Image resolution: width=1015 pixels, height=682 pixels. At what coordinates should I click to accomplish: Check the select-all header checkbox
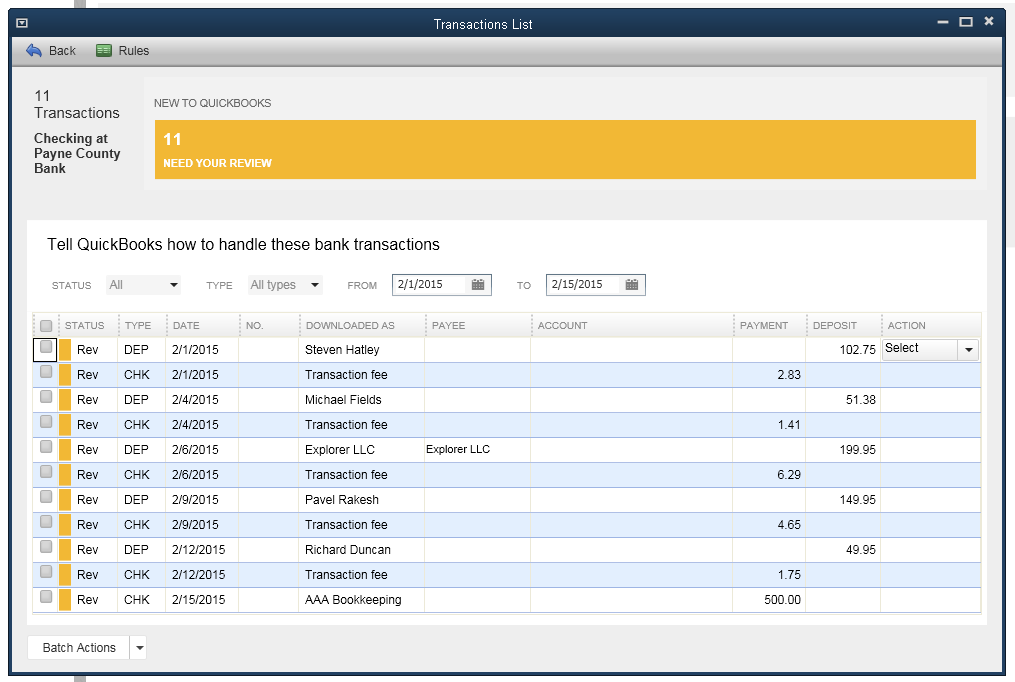[x=46, y=325]
